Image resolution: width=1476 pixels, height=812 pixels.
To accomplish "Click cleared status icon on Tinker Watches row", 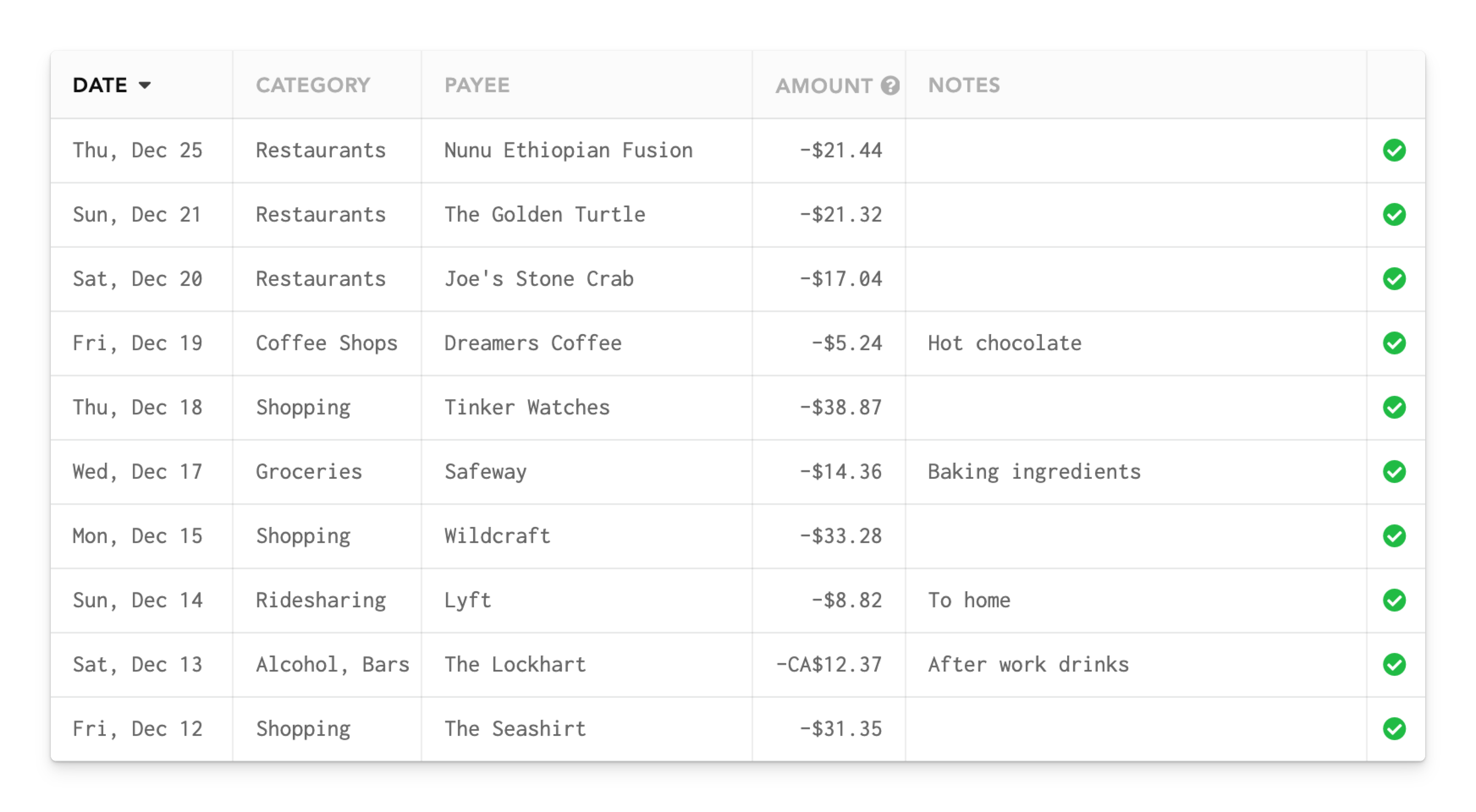I will pos(1393,408).
